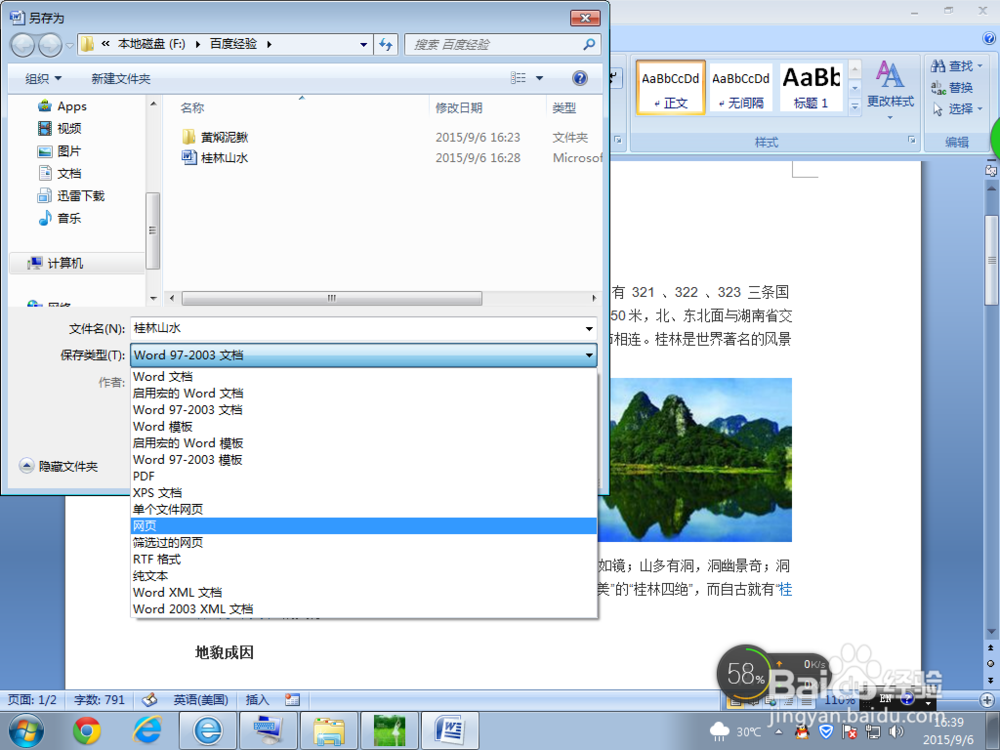Apply 标题 1 style in Word
1000x750 pixels.
(811, 88)
